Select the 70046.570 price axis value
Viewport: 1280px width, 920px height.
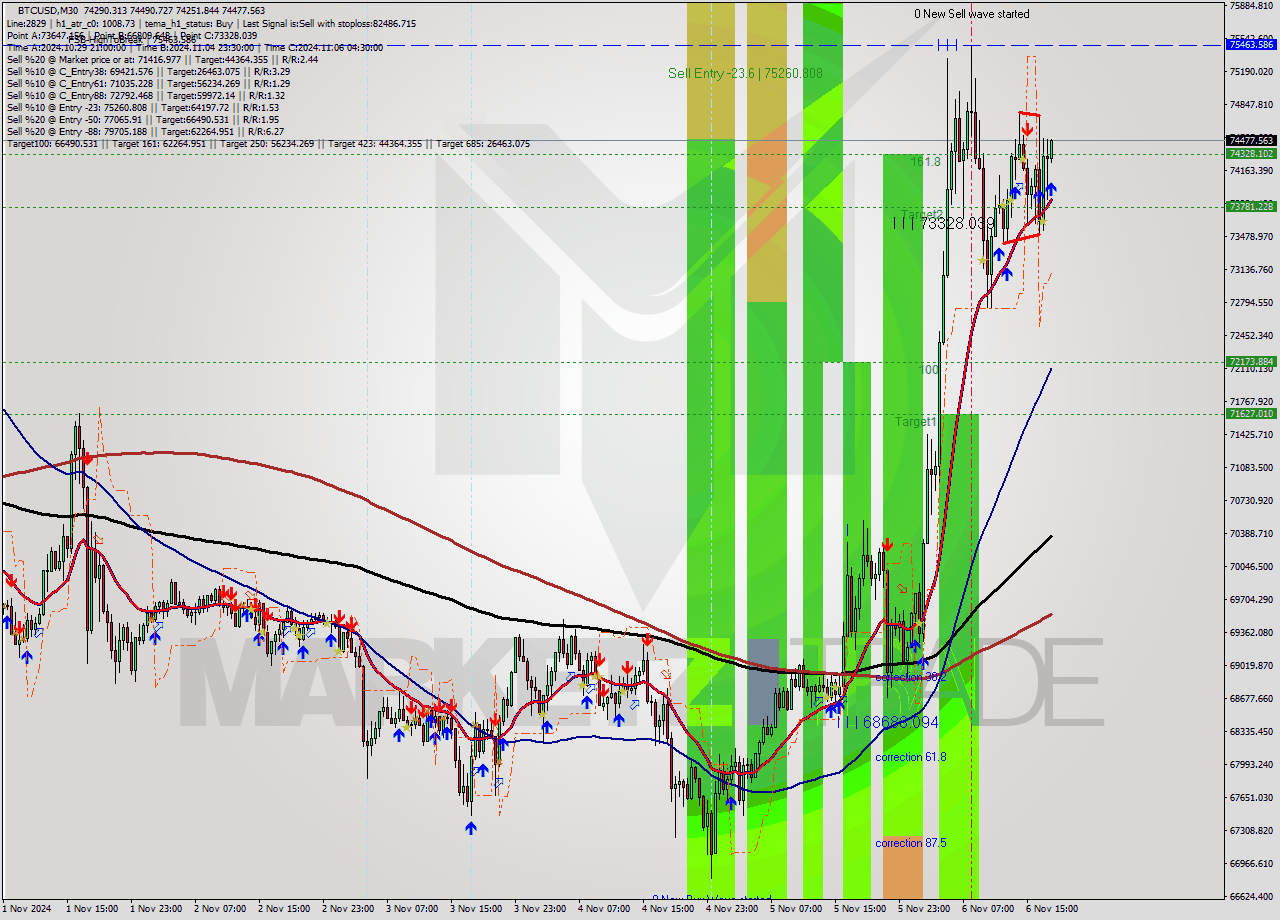tap(1251, 566)
